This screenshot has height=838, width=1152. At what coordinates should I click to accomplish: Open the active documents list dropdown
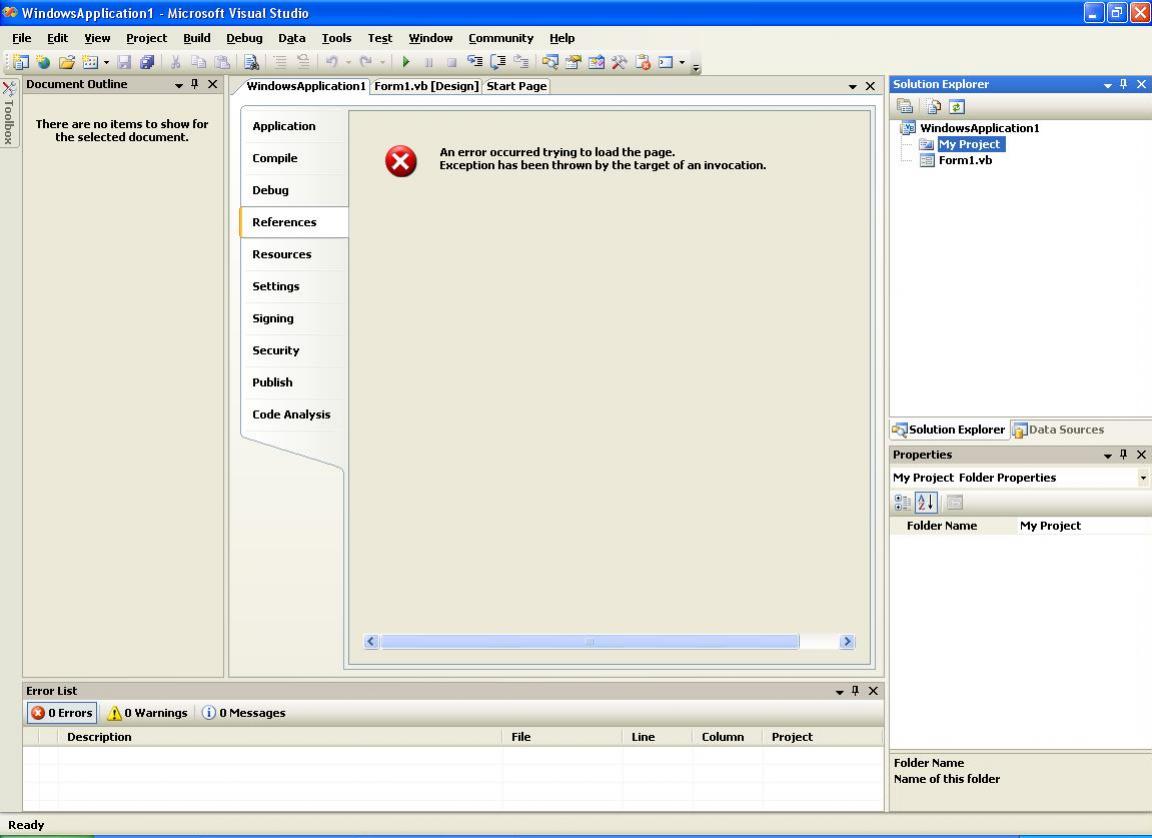[x=852, y=87]
